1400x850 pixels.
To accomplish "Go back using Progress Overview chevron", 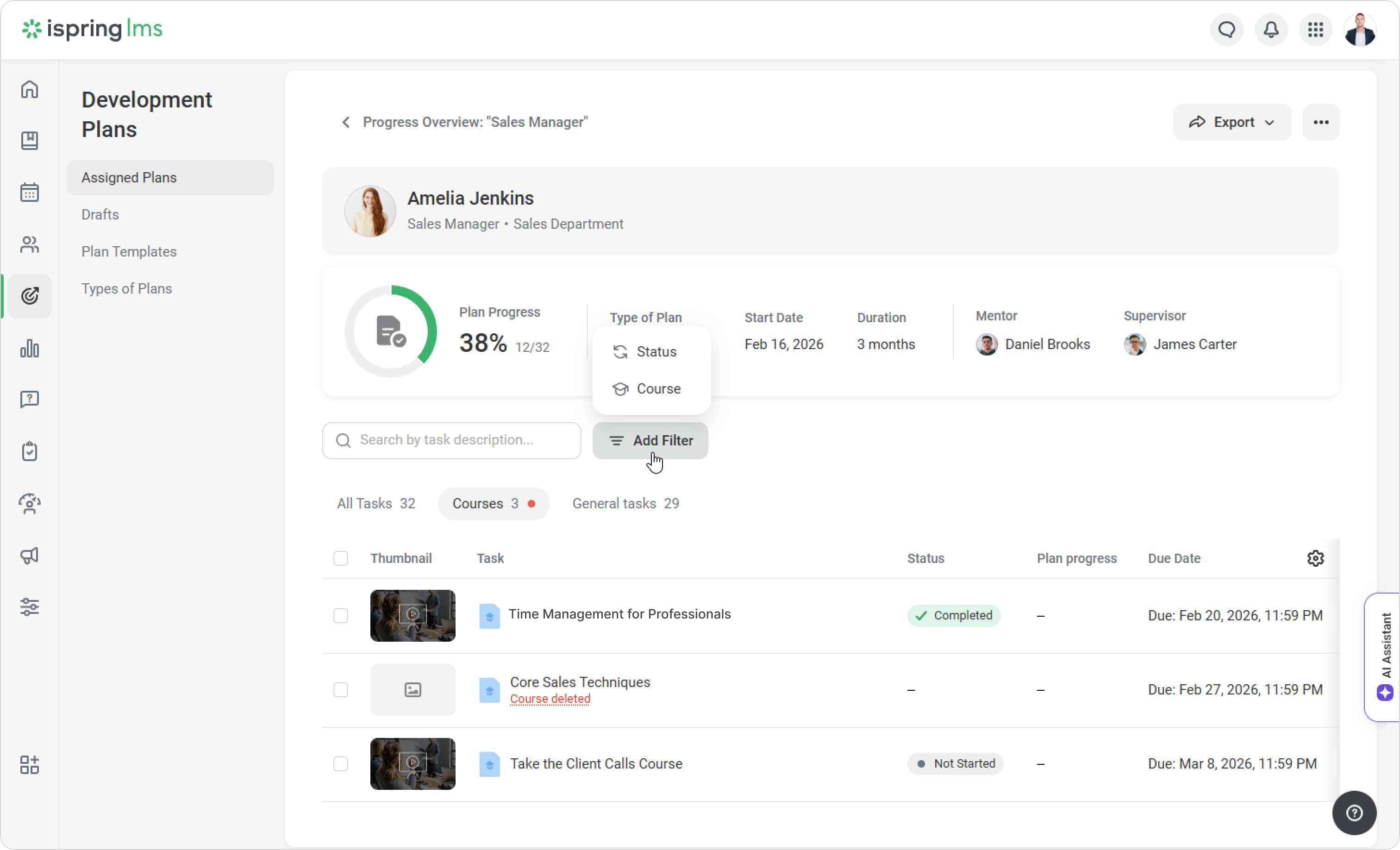I will click(x=345, y=122).
